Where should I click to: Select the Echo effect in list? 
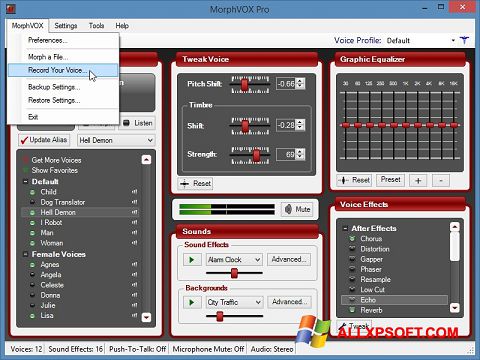pyautogui.click(x=394, y=300)
